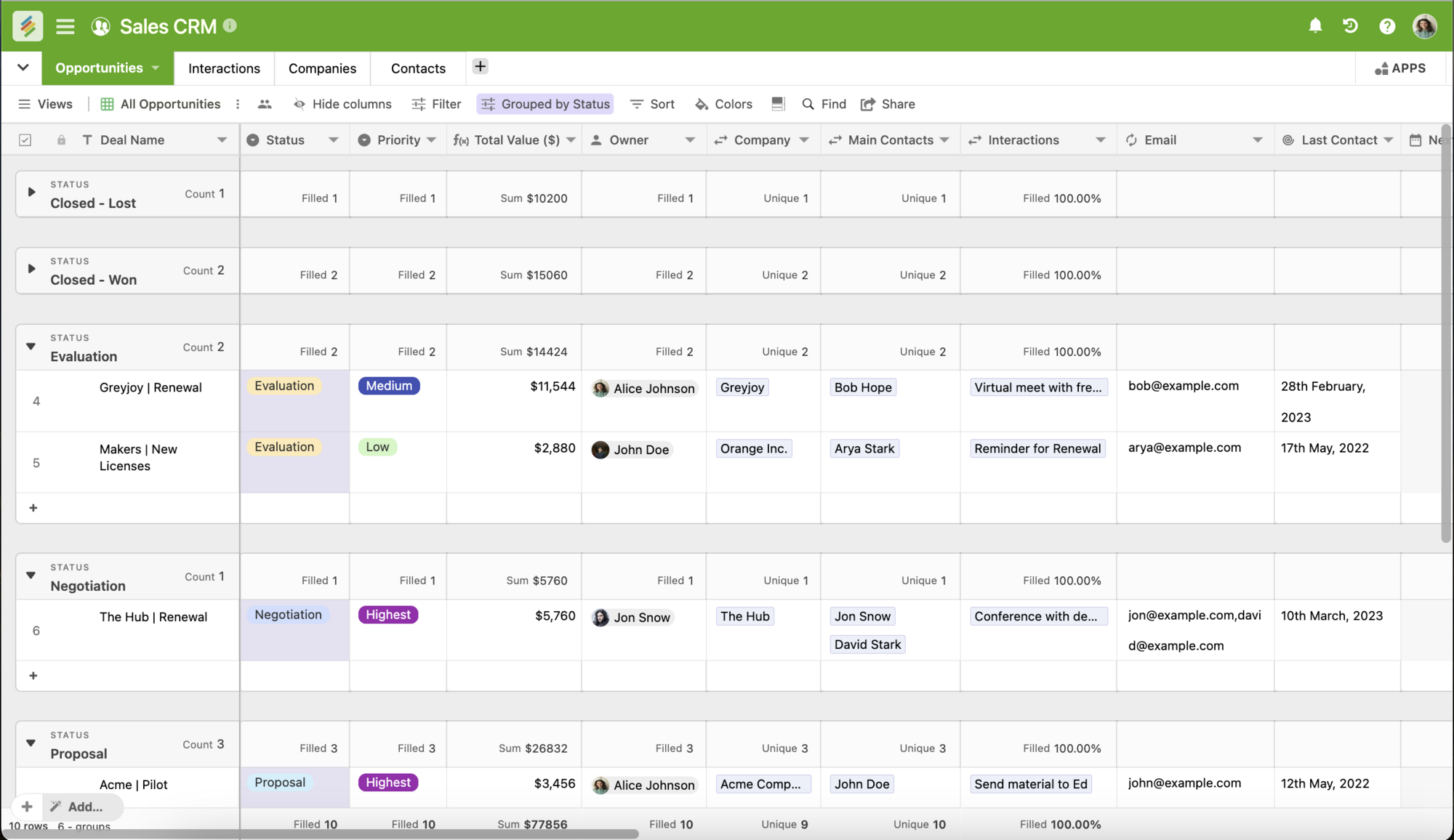Click the notifications bell

click(1315, 25)
